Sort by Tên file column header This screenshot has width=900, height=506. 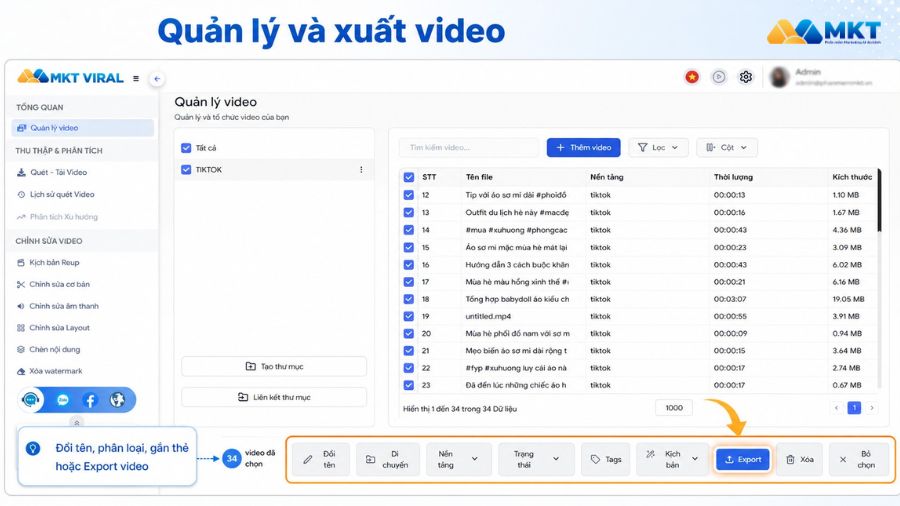coord(479,177)
